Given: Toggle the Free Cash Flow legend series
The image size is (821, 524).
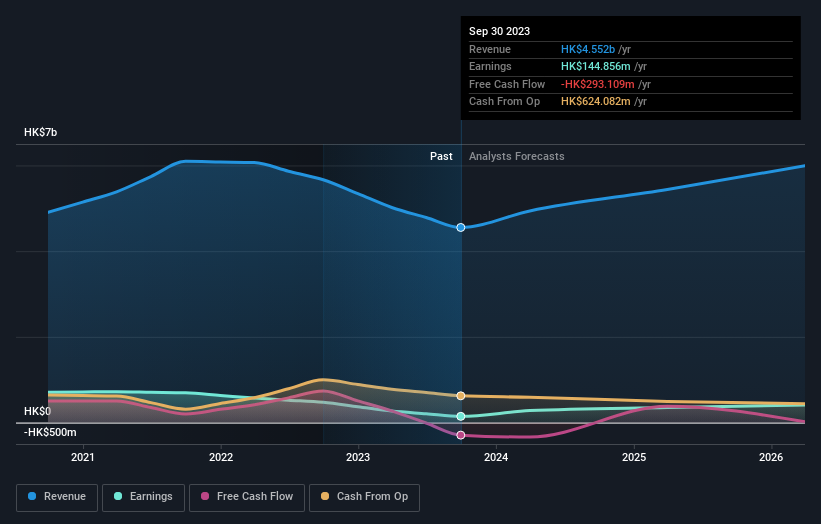Looking at the screenshot, I should pos(247,497).
